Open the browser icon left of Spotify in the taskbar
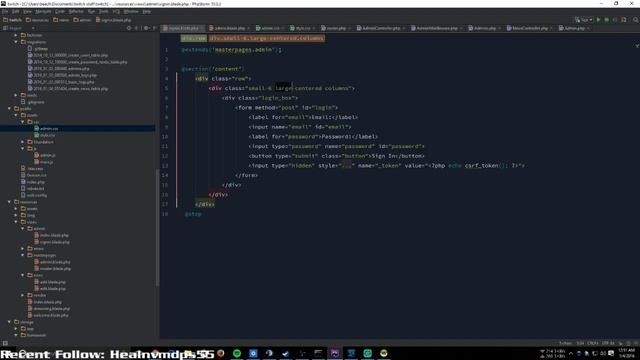 click(x=220, y=353)
